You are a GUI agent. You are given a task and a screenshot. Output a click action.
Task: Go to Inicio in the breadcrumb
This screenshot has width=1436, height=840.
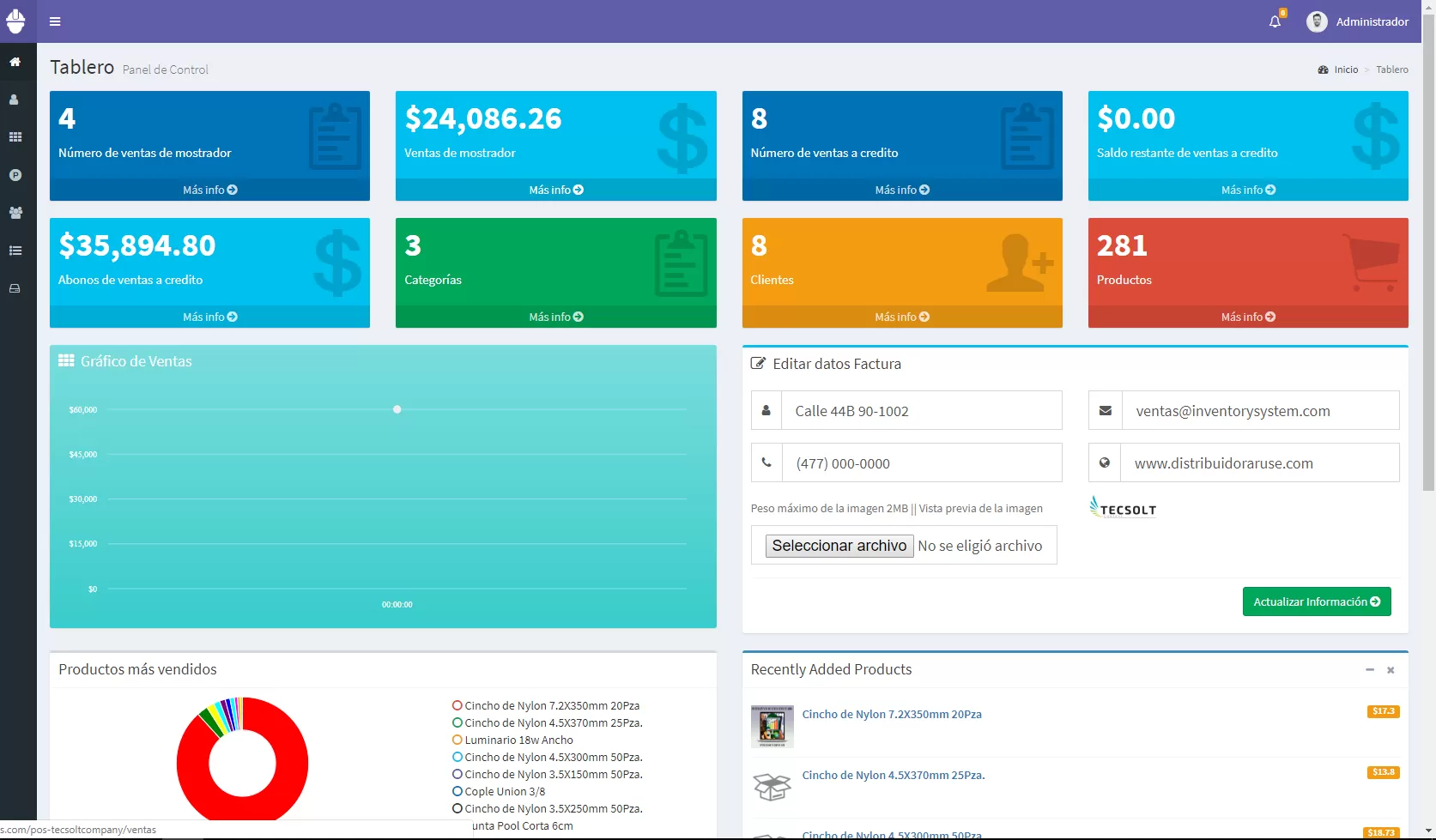(1345, 69)
